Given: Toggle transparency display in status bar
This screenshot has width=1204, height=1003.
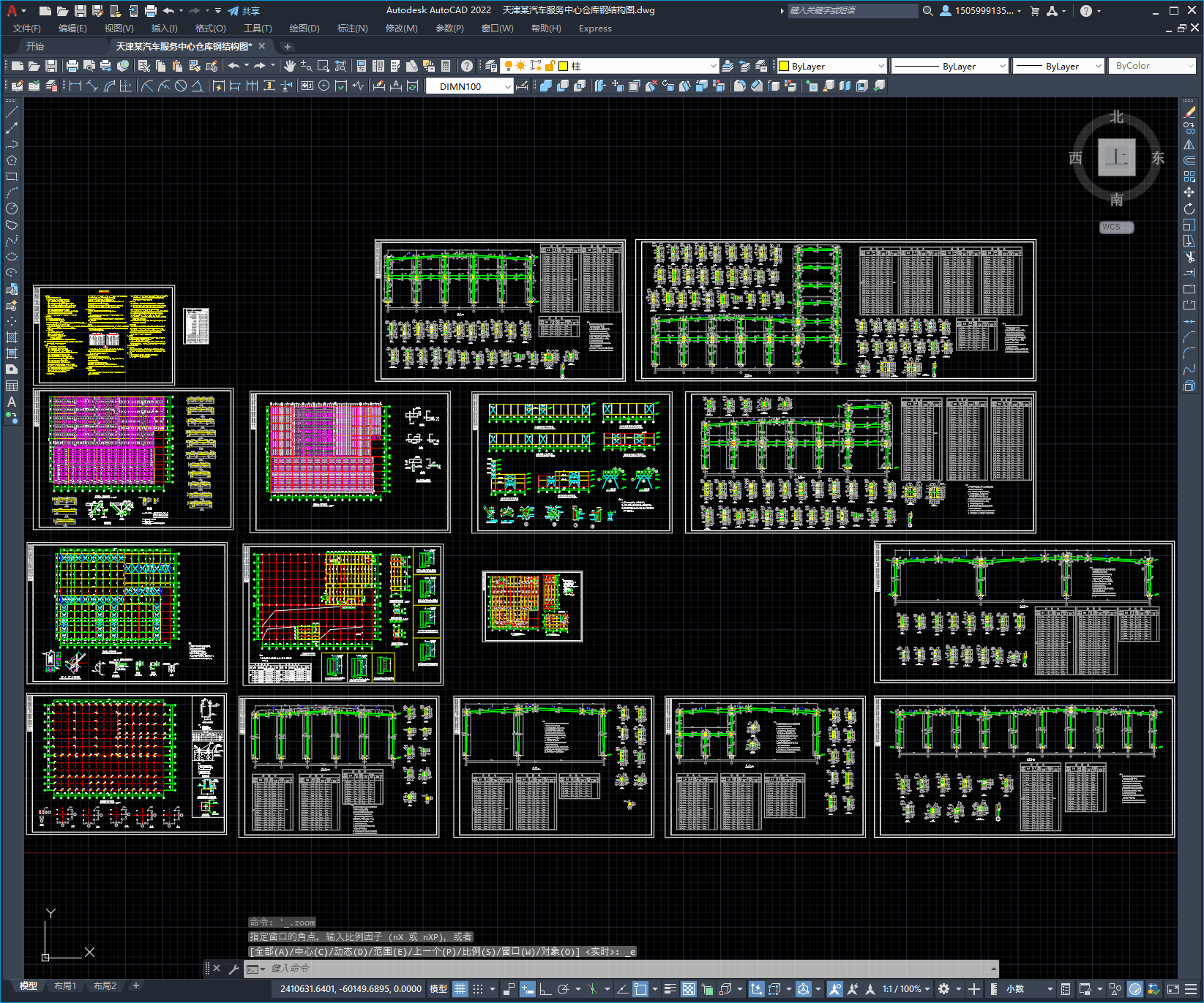Looking at the screenshot, I should point(689,989).
